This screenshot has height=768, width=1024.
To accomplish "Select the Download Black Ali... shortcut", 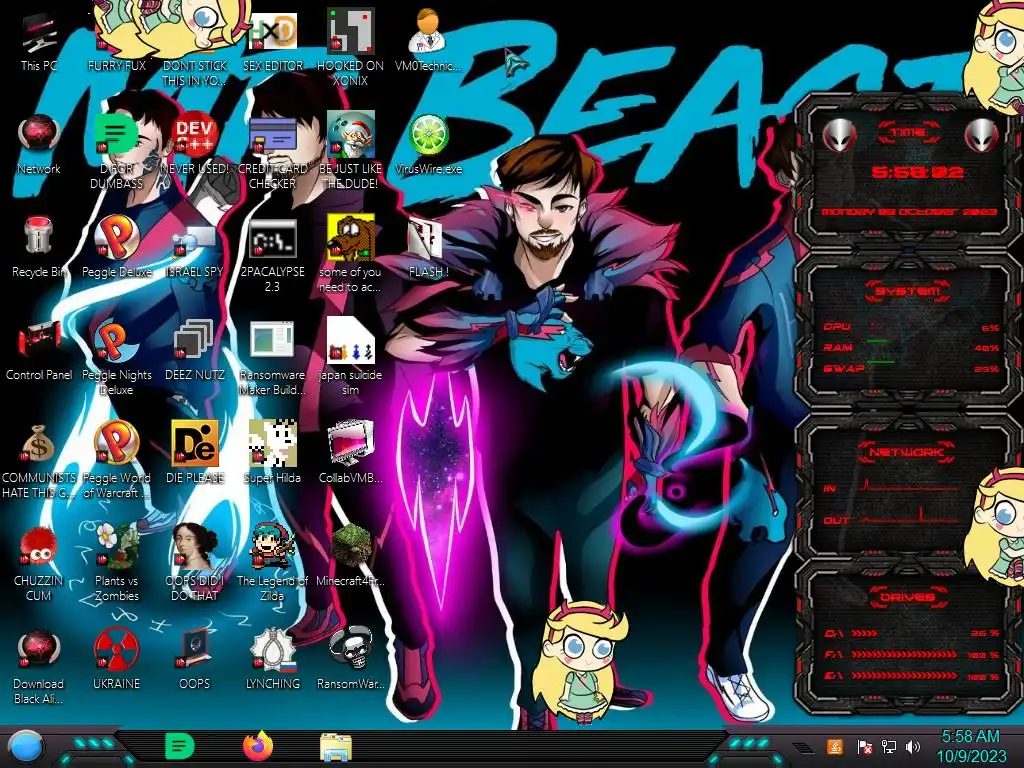I will 39,666.
